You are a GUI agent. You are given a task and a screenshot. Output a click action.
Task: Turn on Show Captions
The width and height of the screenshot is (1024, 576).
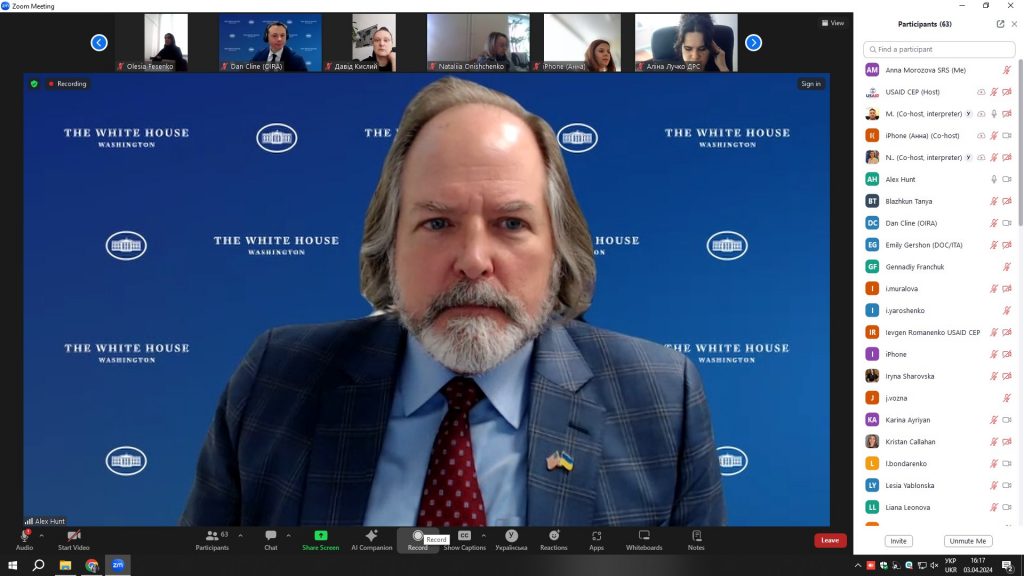point(464,540)
